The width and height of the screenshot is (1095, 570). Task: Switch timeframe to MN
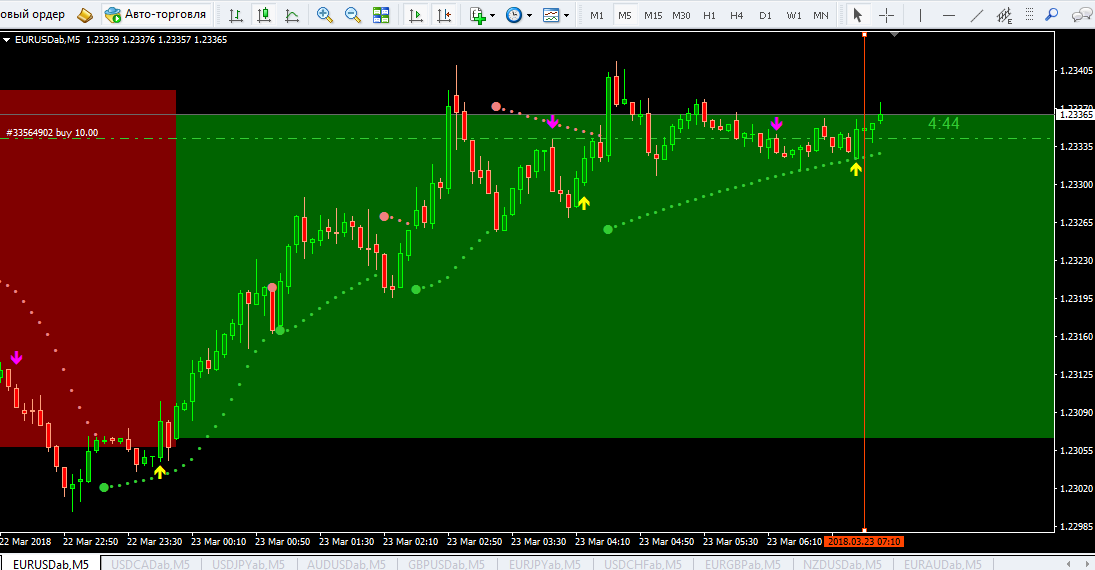[x=821, y=15]
